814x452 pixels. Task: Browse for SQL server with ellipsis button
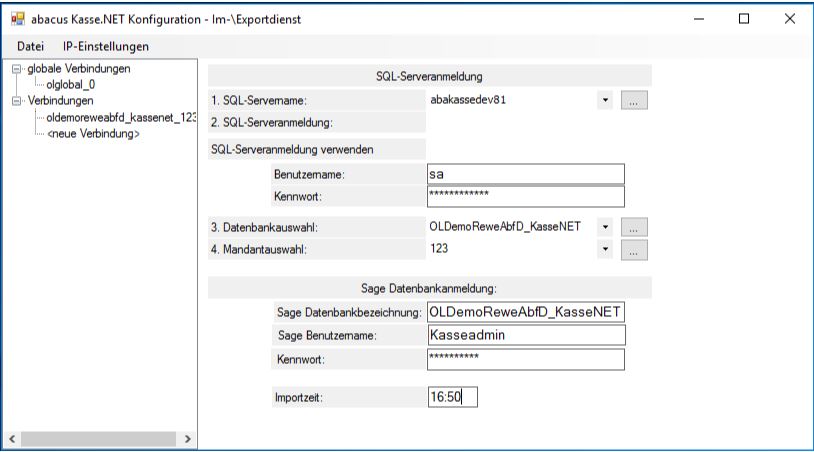click(x=635, y=100)
